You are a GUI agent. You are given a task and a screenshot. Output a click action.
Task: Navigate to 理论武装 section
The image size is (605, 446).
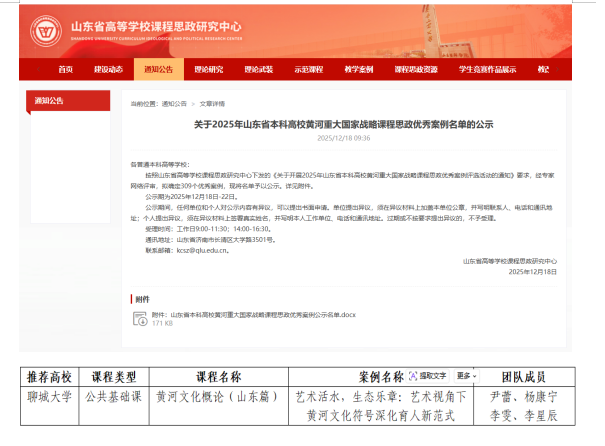[x=258, y=70]
